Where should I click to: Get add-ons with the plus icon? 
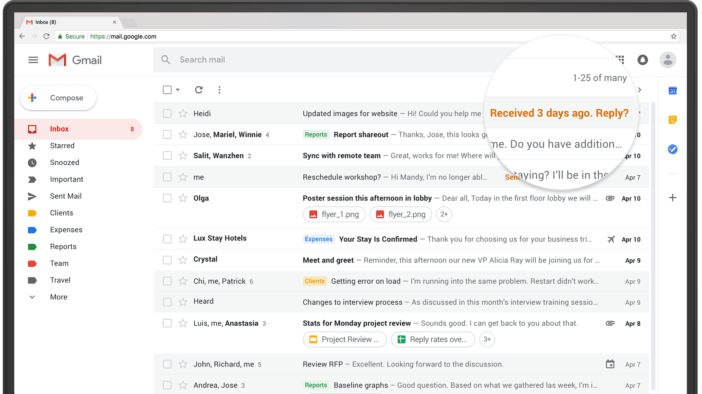(x=672, y=197)
